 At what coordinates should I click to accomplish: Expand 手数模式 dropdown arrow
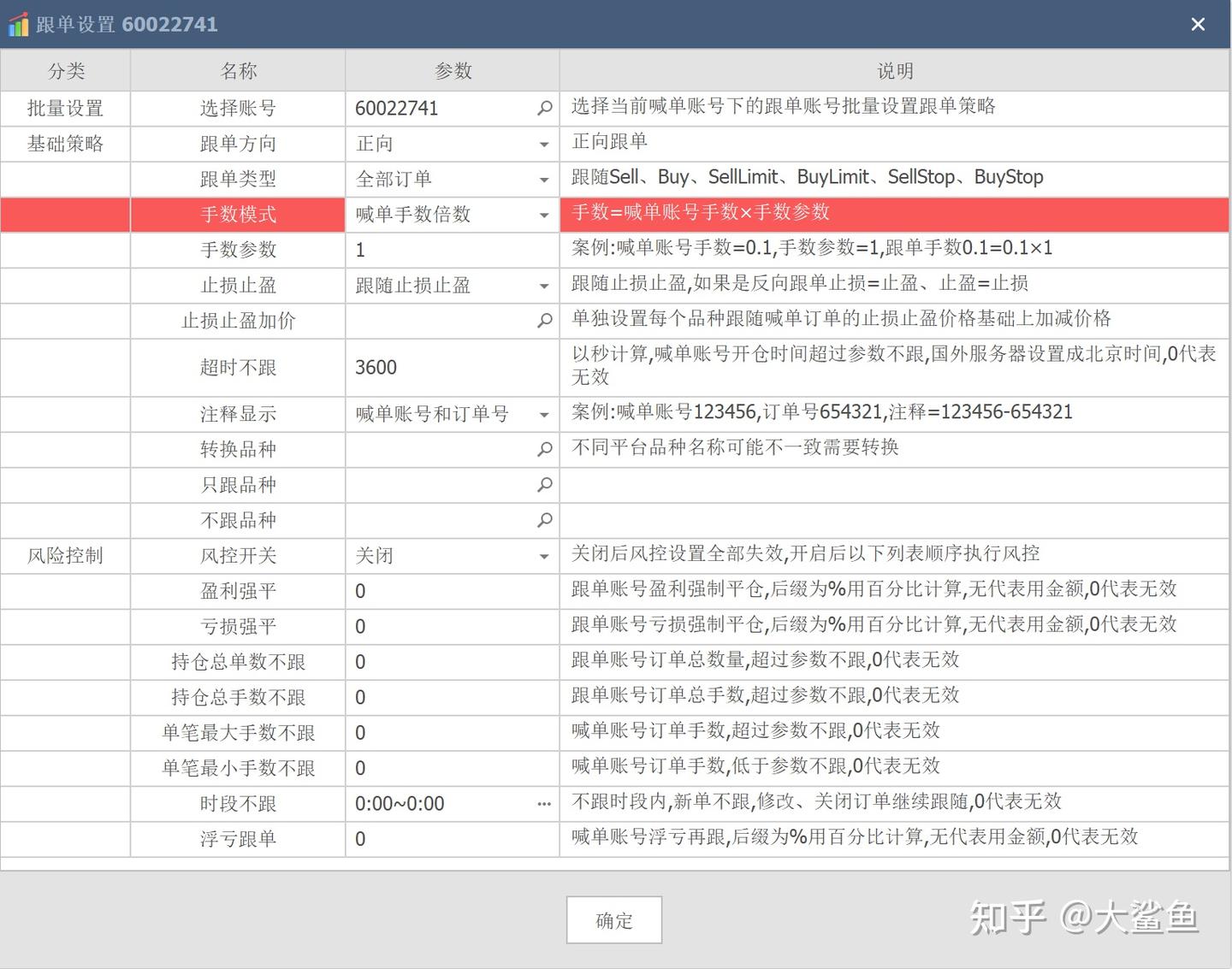click(544, 216)
